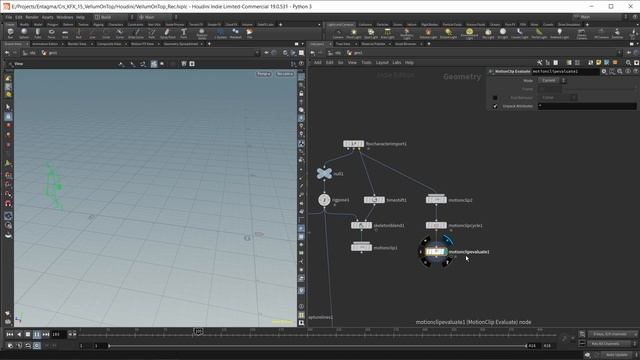The width and height of the screenshot is (640, 360).
Task: Click the play backward button
Action: 19,334
